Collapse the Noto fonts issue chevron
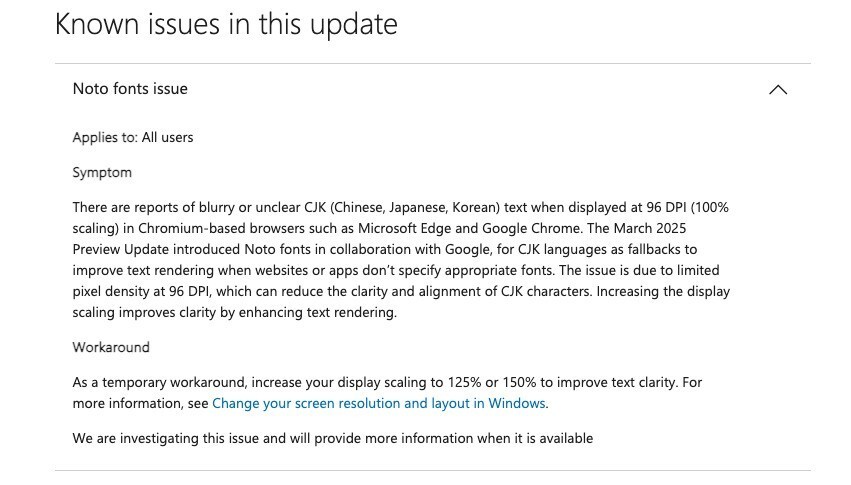This screenshot has width=851, height=485. [777, 90]
